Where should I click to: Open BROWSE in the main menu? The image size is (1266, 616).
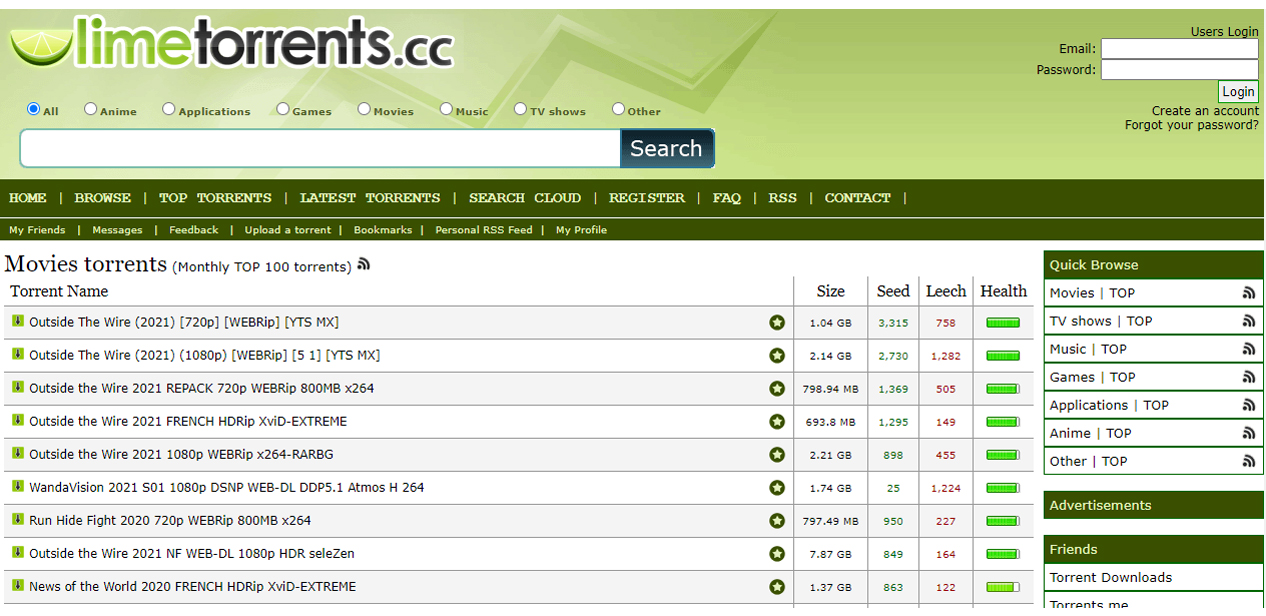tap(103, 198)
